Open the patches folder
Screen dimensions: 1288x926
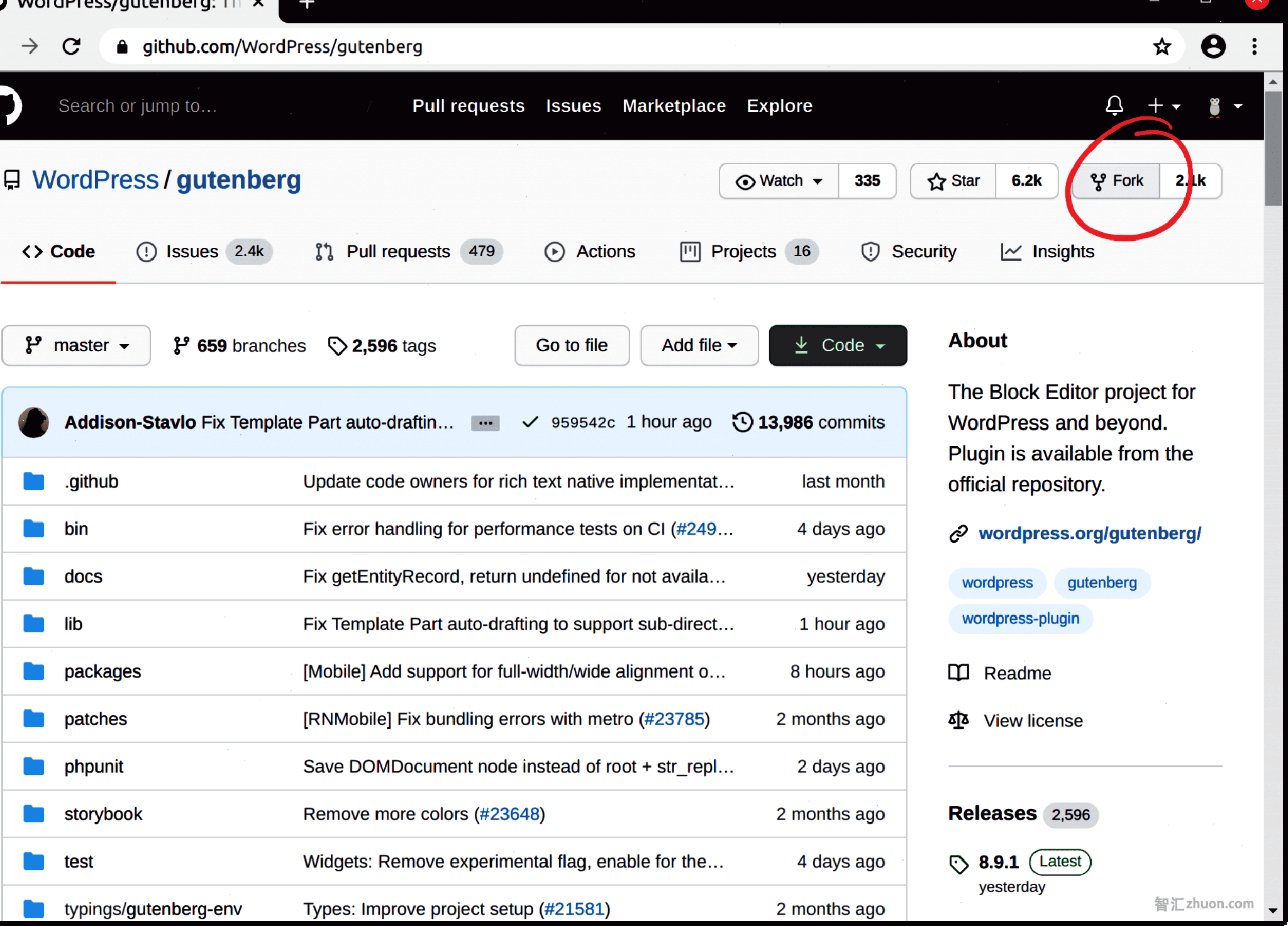(96, 719)
